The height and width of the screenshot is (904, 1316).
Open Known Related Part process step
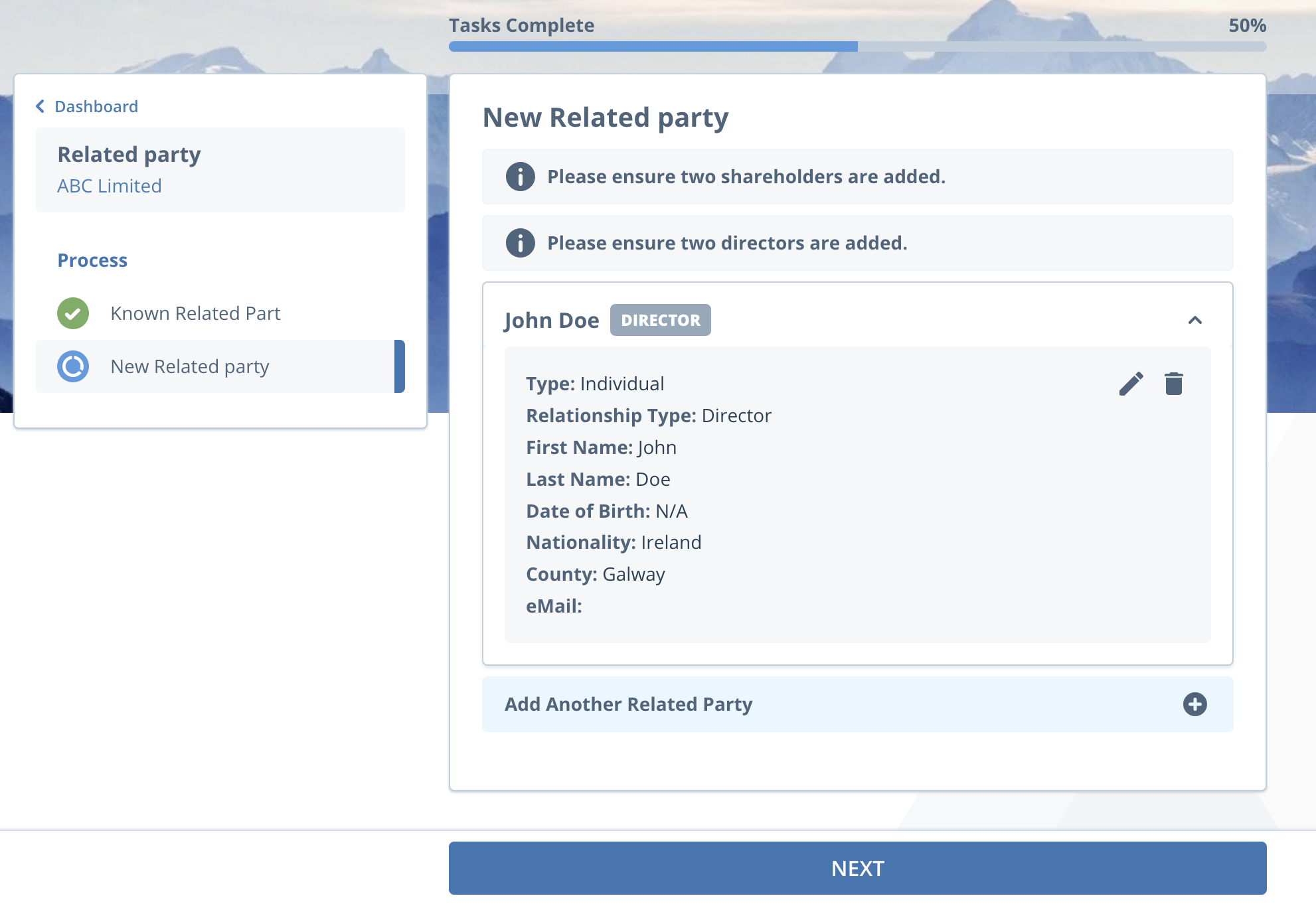(x=195, y=313)
